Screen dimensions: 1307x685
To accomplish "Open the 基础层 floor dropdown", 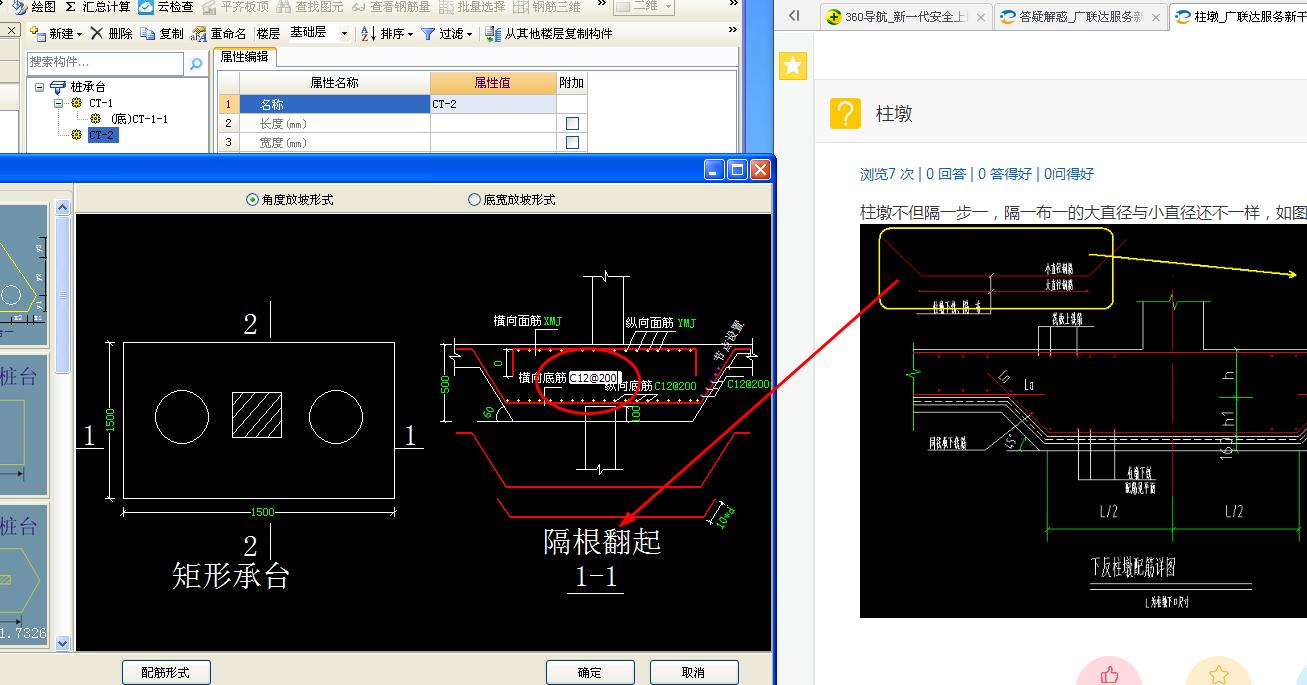I will coord(318,33).
